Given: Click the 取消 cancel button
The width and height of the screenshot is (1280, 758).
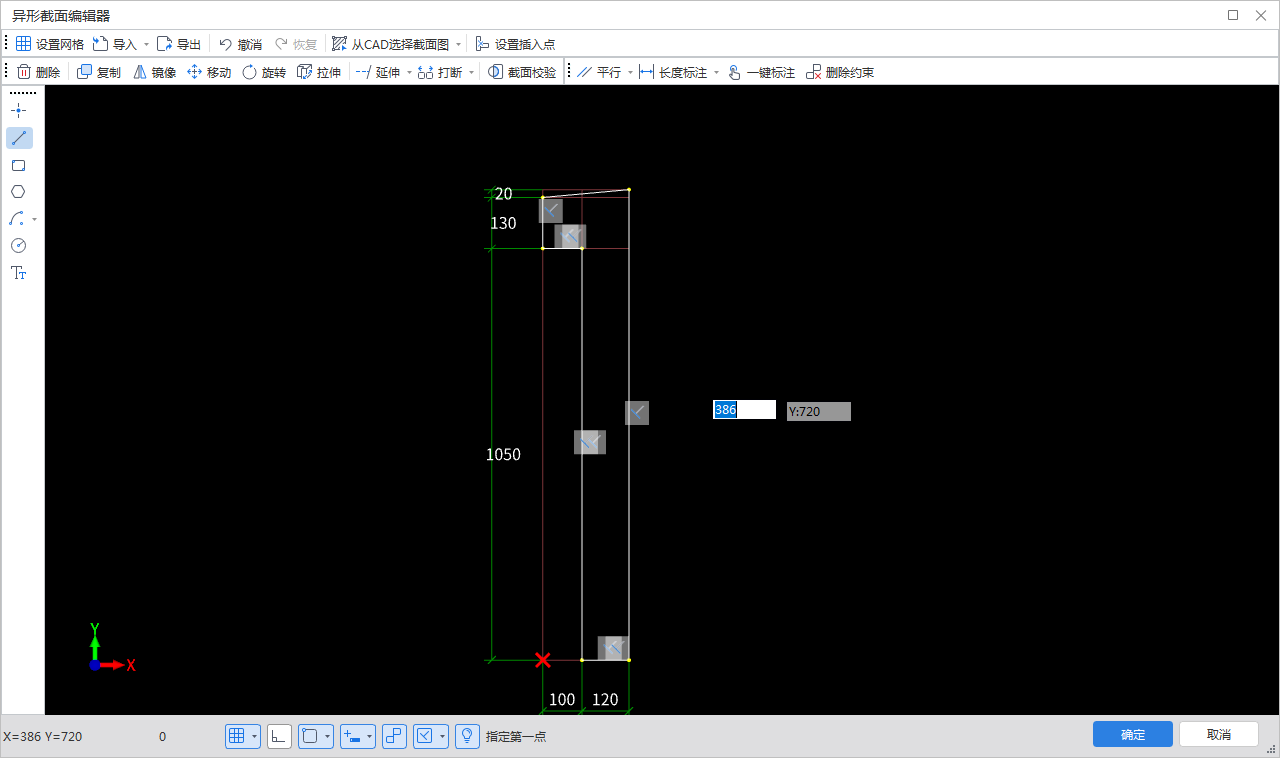Looking at the screenshot, I should coord(1219,734).
